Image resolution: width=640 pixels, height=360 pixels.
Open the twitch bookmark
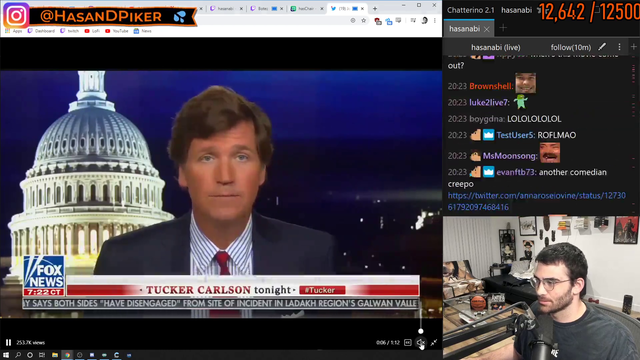[x=69, y=31]
